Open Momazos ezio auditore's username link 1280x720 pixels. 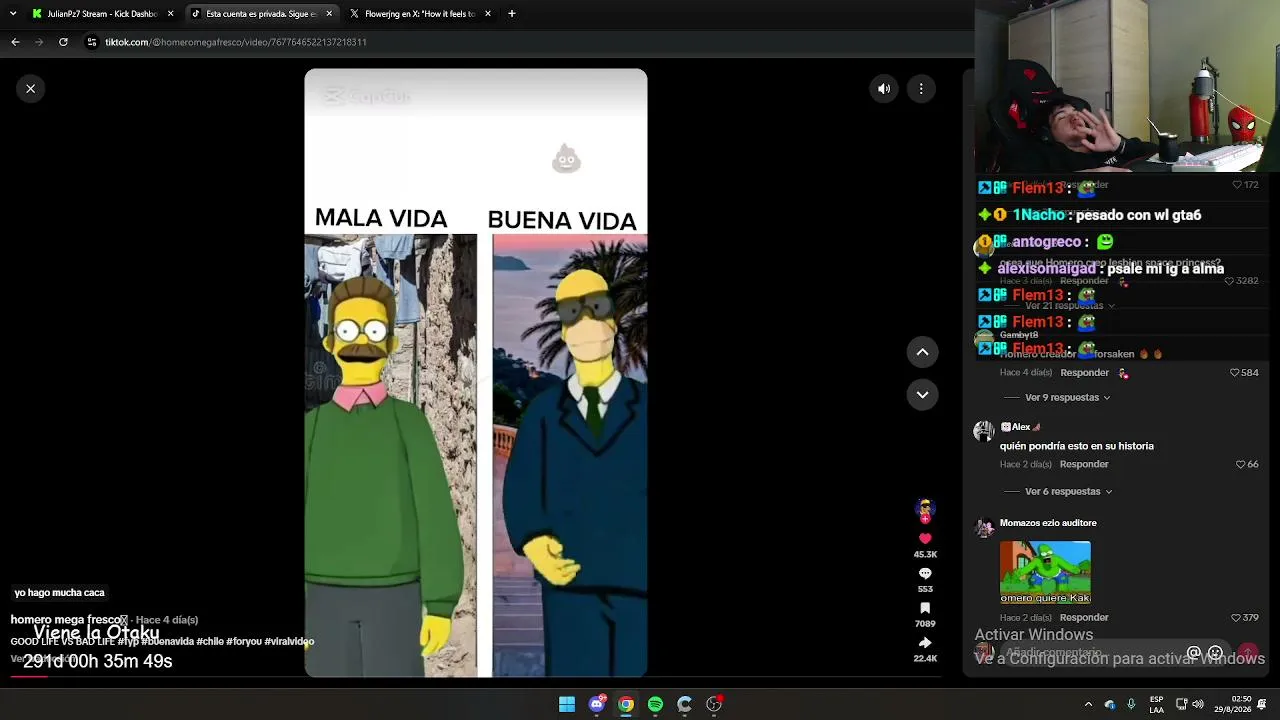point(1048,523)
